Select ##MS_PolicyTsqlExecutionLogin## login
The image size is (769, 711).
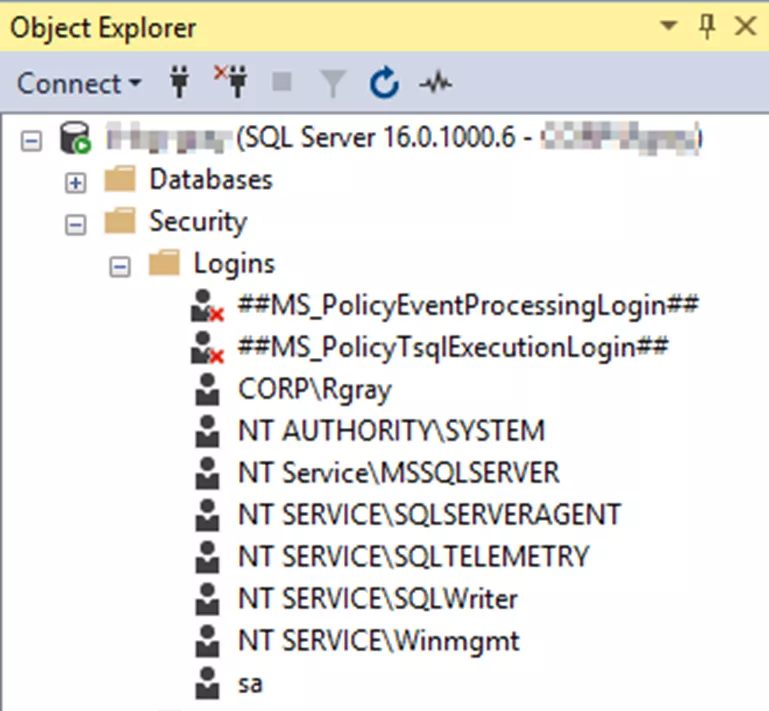pos(453,348)
